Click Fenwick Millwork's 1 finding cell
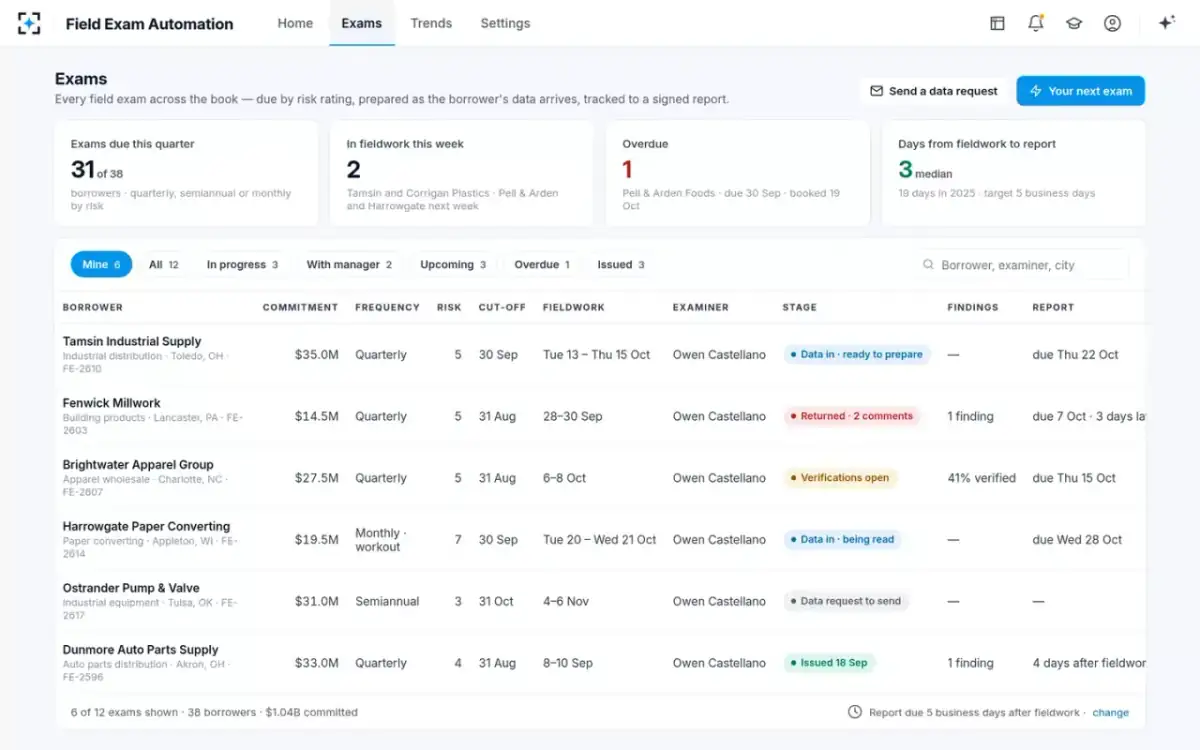The height and width of the screenshot is (750, 1200). click(971, 416)
